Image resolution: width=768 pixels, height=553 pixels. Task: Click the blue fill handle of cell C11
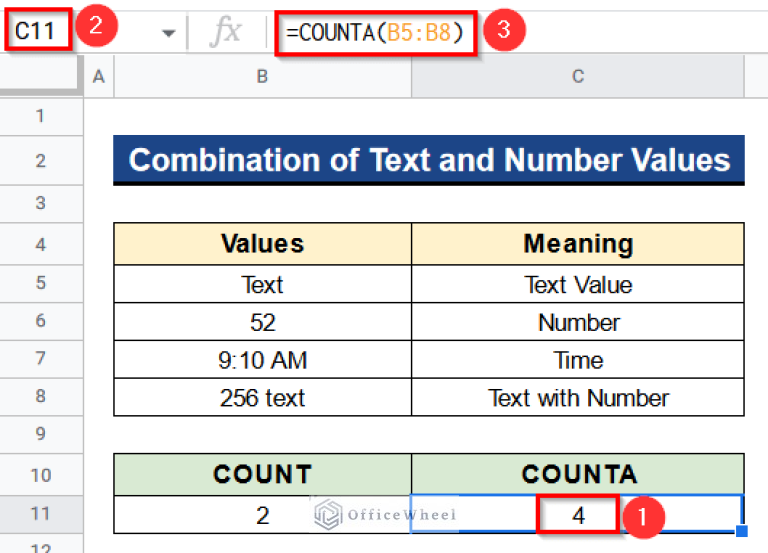(x=741, y=532)
